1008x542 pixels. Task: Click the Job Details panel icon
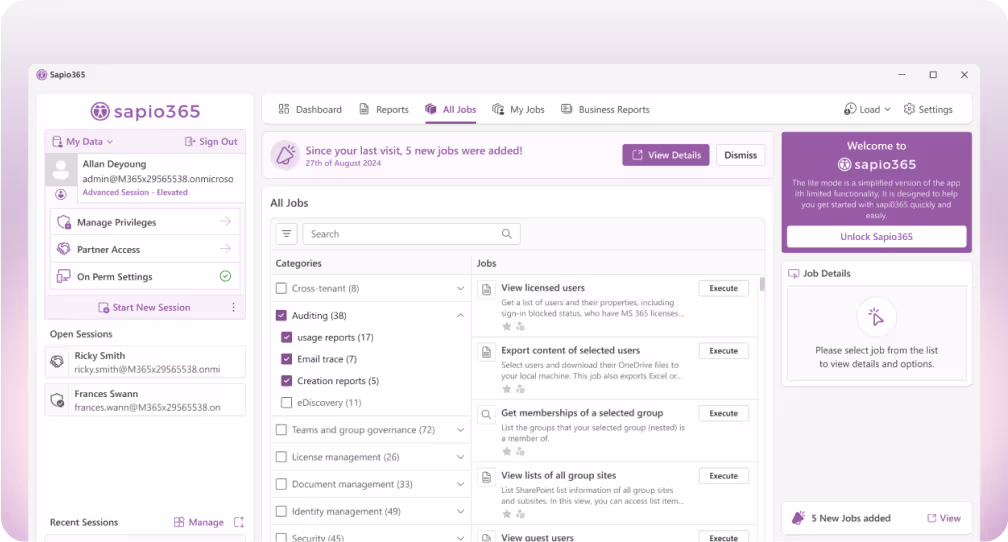[794, 273]
